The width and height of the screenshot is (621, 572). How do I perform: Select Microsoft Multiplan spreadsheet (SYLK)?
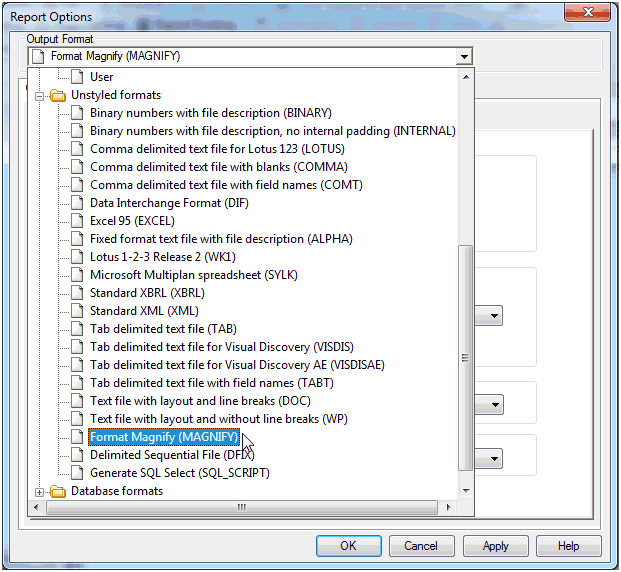coord(194,275)
